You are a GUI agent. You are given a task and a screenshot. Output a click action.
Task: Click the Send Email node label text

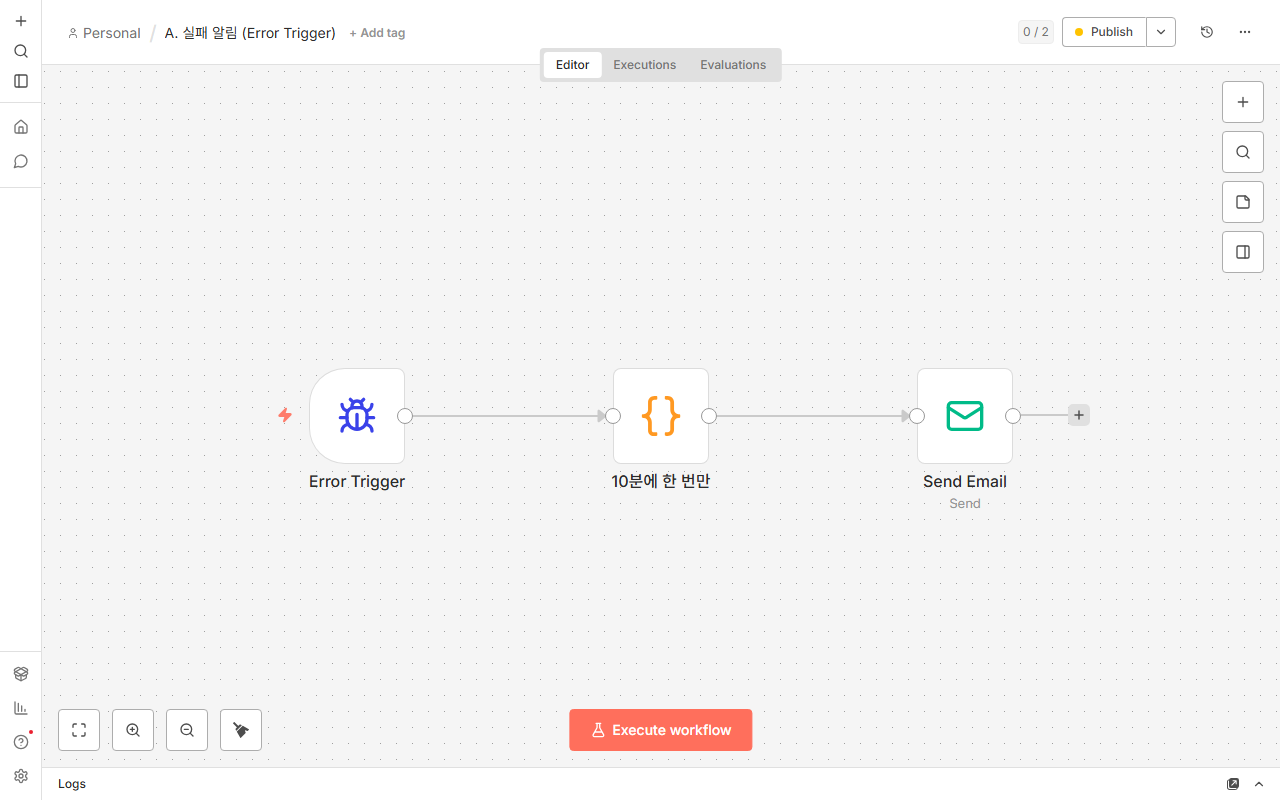965,481
